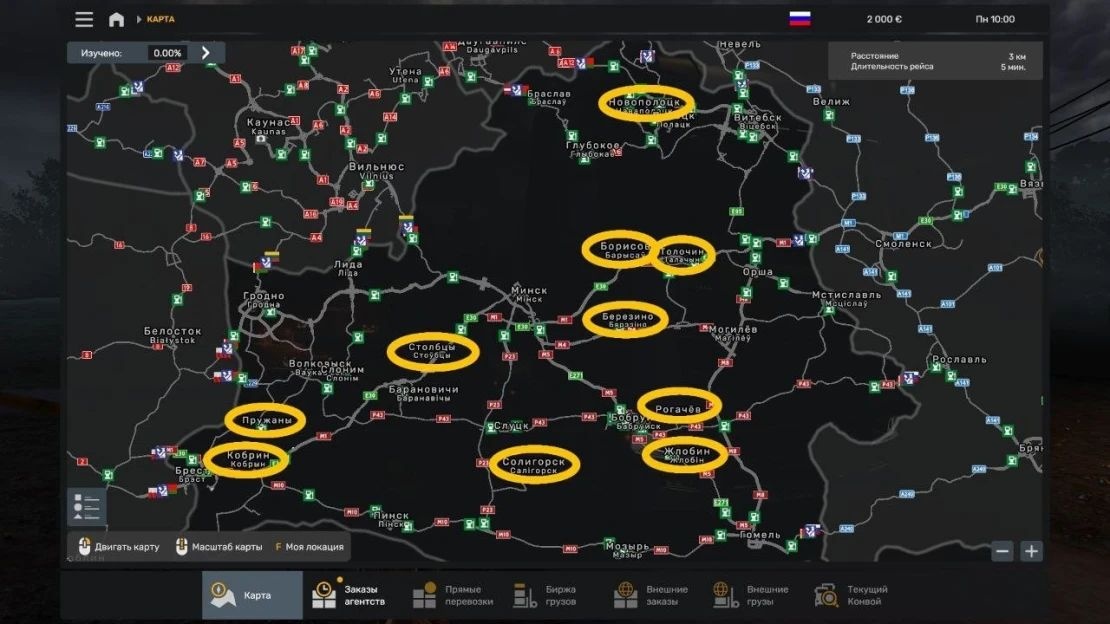Viewport: 1110px width, 624px height.
Task: Click the КАРТА breadcrumb label
Action: [161, 19]
